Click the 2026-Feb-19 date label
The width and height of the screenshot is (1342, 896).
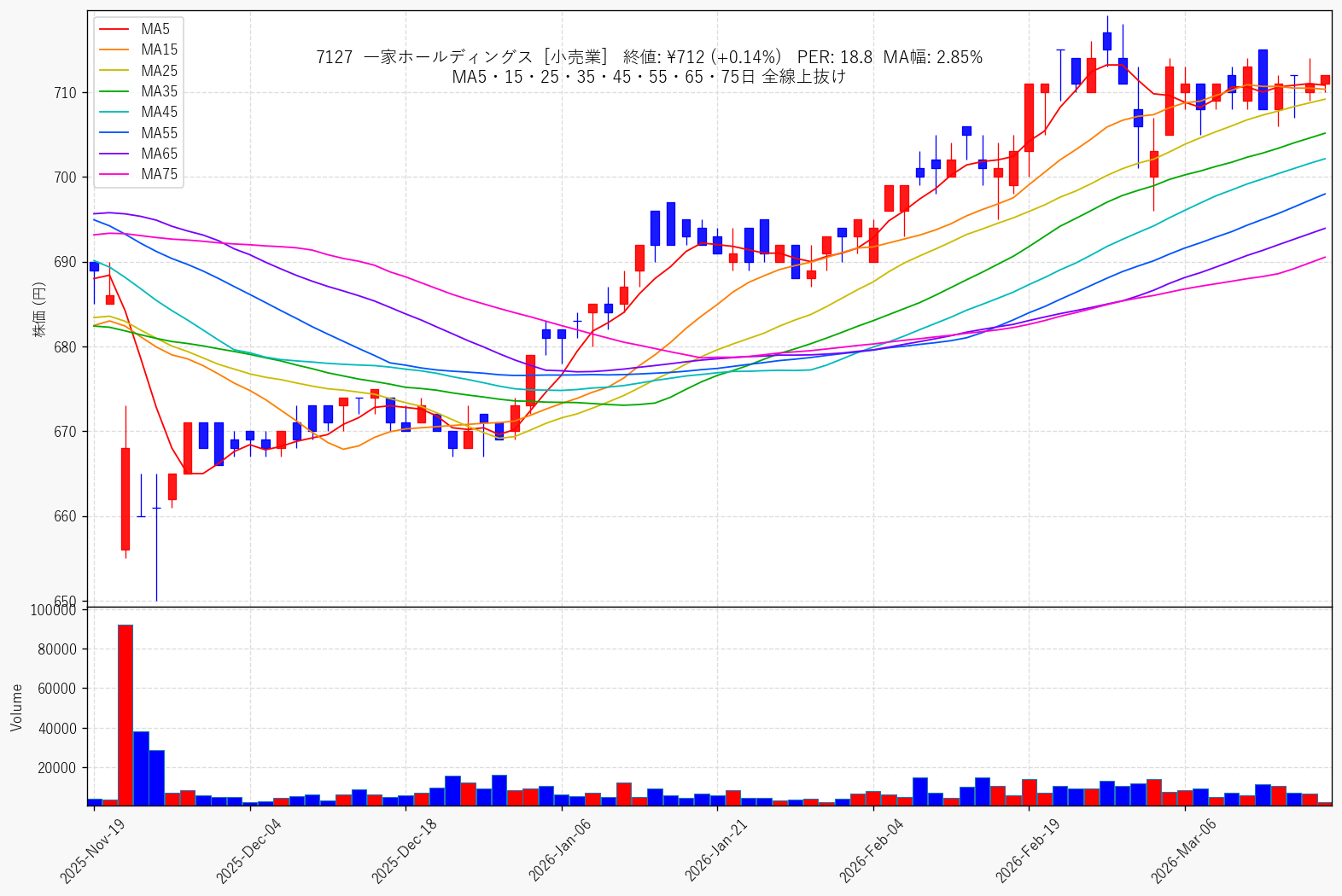1027,850
